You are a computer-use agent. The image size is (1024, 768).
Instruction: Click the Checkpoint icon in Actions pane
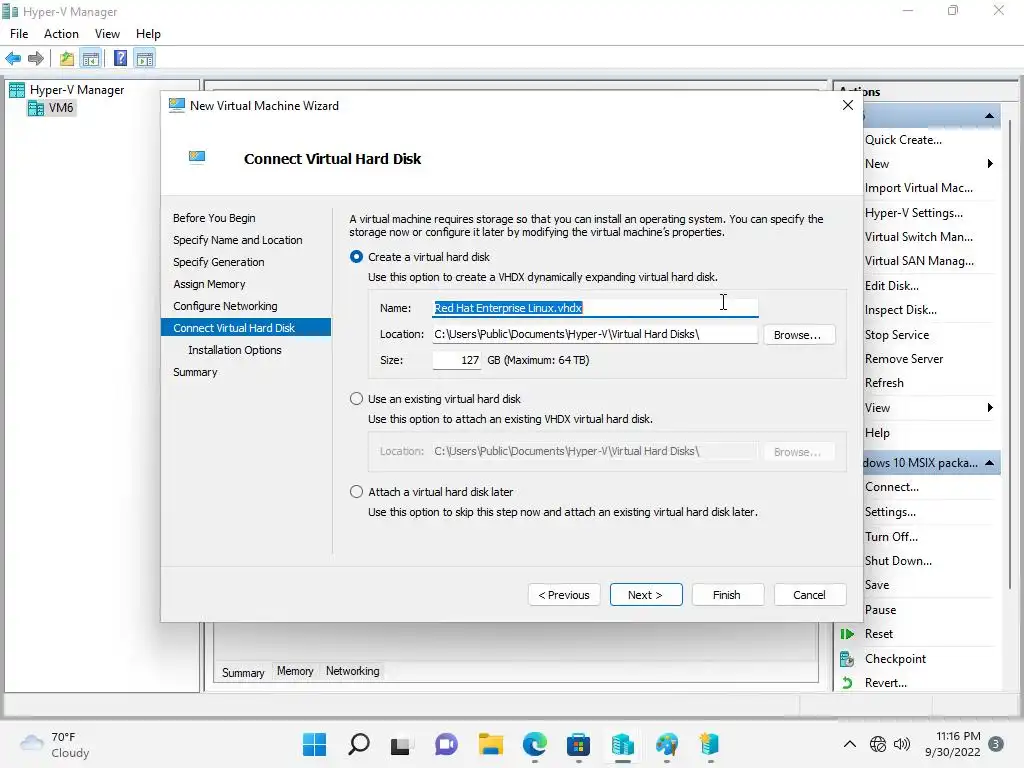point(847,659)
